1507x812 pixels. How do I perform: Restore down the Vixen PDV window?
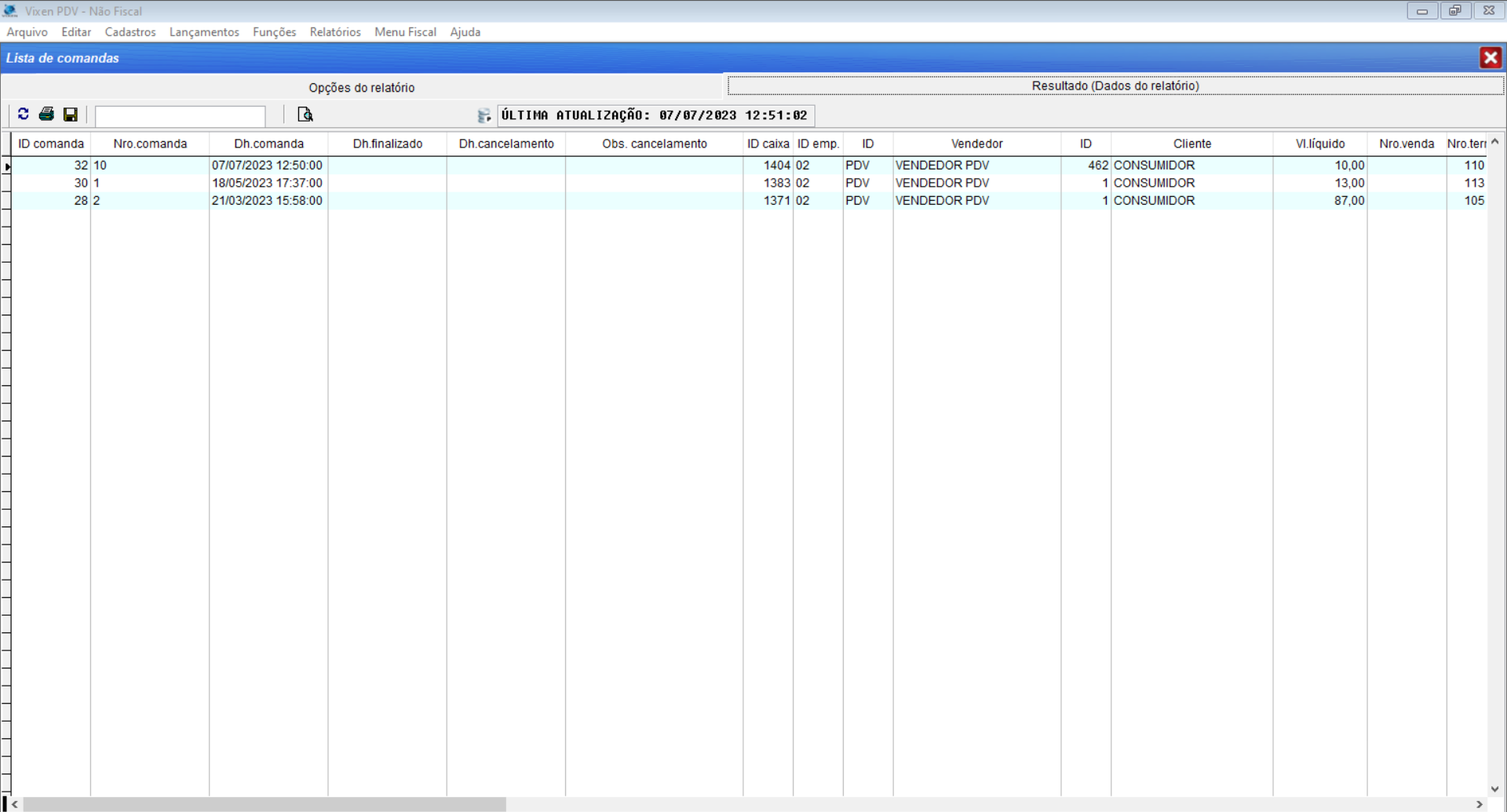tap(1454, 11)
